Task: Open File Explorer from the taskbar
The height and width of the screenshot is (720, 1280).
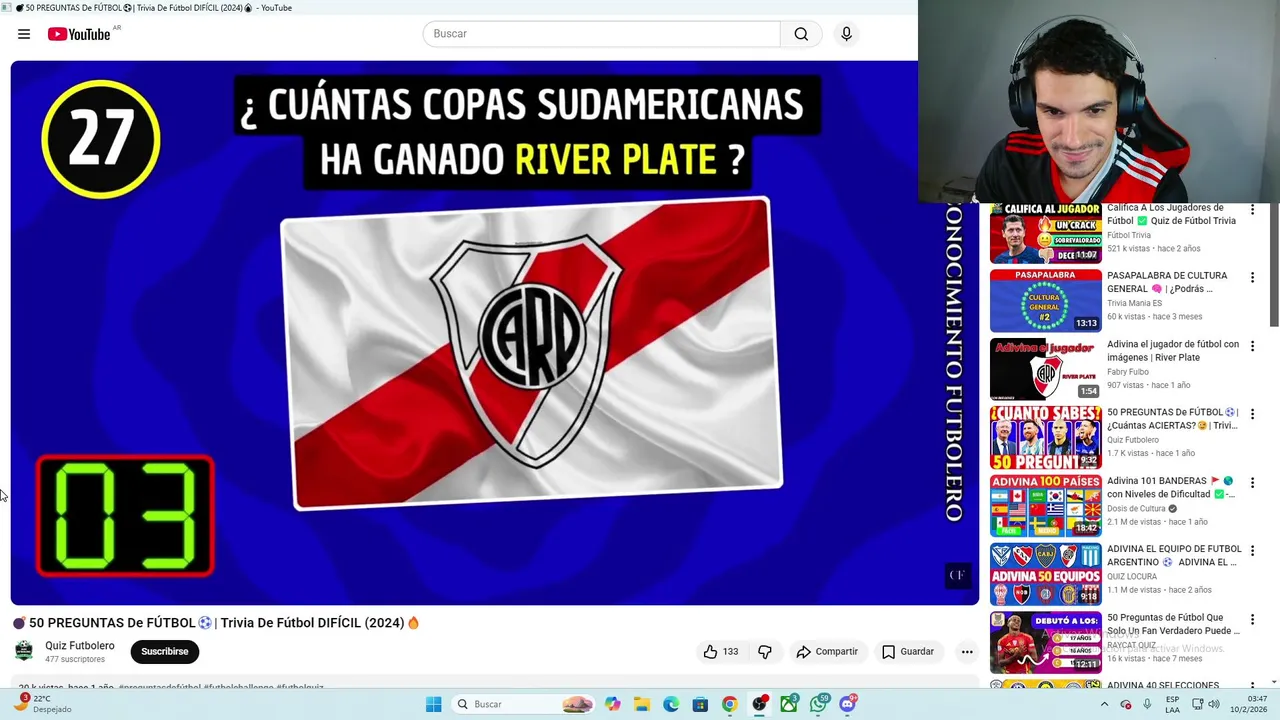Action: click(642, 705)
